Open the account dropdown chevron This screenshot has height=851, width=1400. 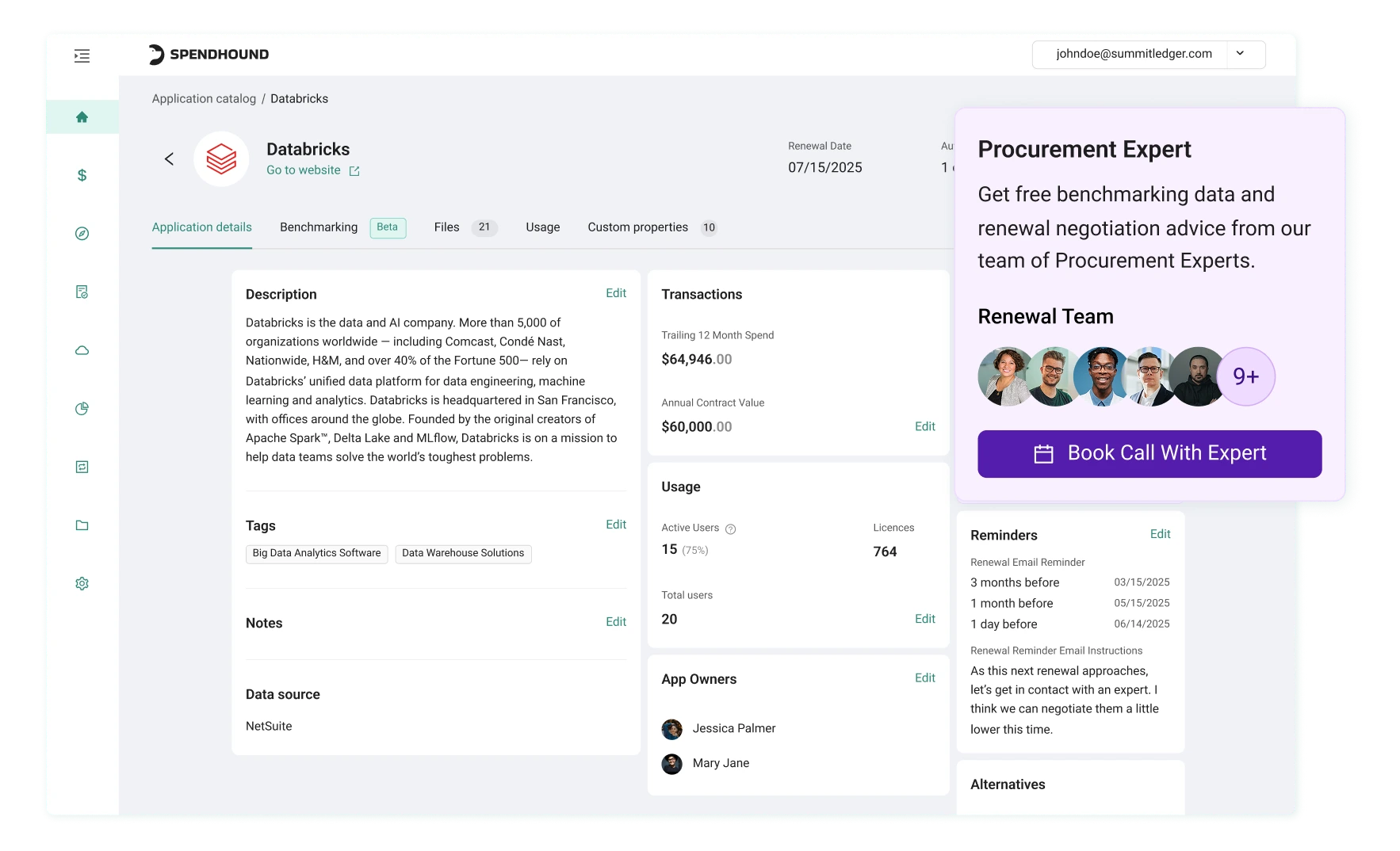(1240, 54)
